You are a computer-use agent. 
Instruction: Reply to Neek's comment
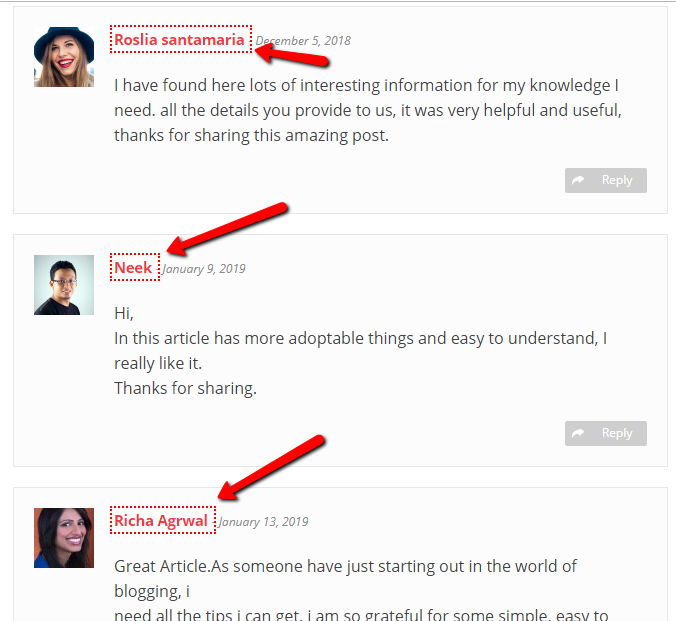click(x=606, y=433)
